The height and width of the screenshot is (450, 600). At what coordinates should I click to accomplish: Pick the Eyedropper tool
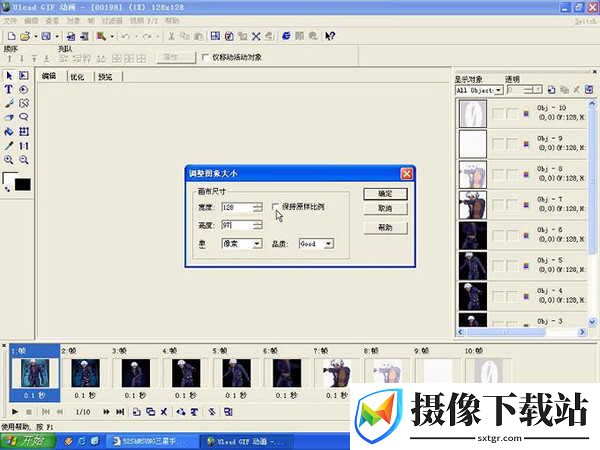coord(9,146)
